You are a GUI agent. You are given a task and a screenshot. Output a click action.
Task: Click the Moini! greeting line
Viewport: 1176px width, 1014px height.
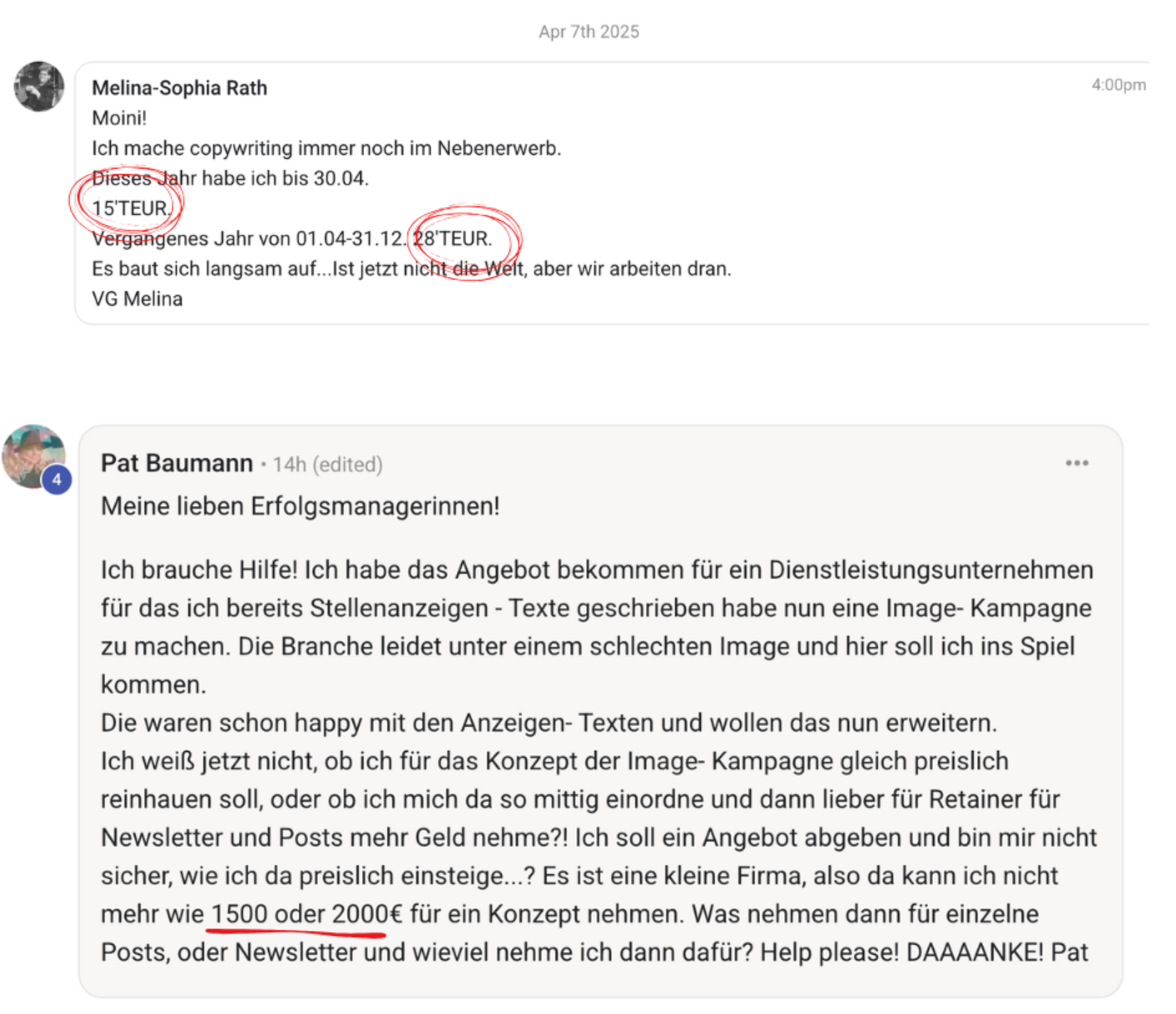[x=119, y=118]
